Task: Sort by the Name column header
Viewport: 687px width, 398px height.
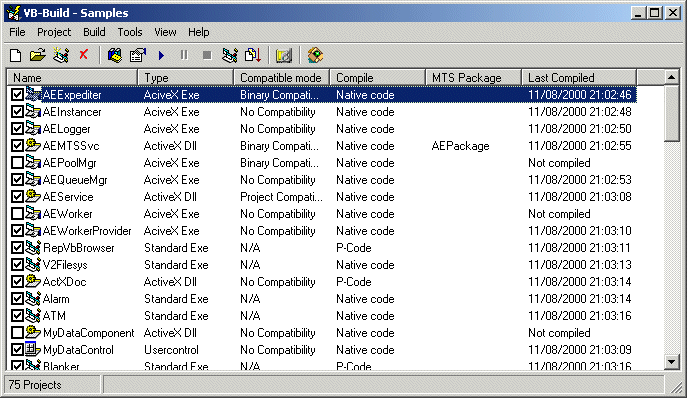Action: point(72,78)
